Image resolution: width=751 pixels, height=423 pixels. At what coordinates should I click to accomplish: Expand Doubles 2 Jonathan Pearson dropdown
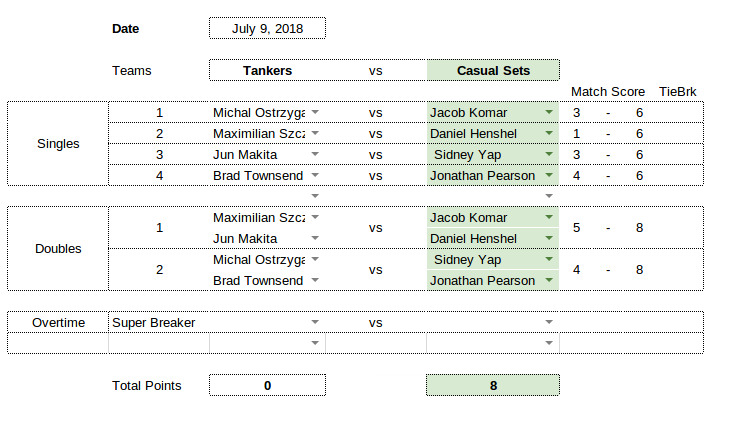549,280
